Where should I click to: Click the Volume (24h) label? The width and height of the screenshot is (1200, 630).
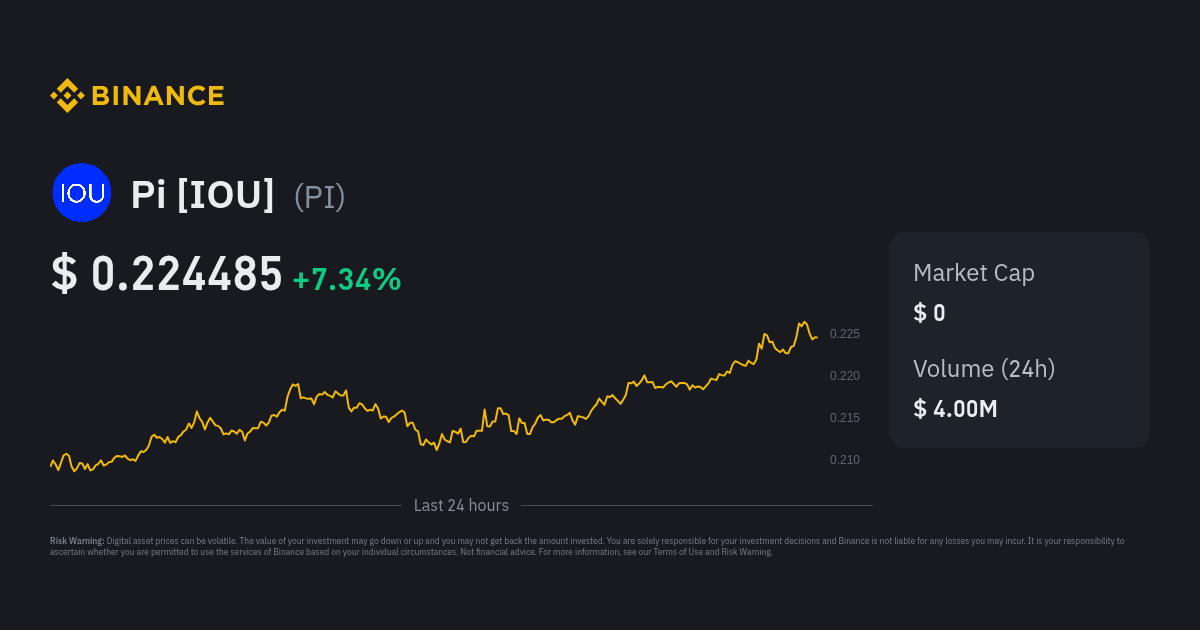(x=984, y=369)
